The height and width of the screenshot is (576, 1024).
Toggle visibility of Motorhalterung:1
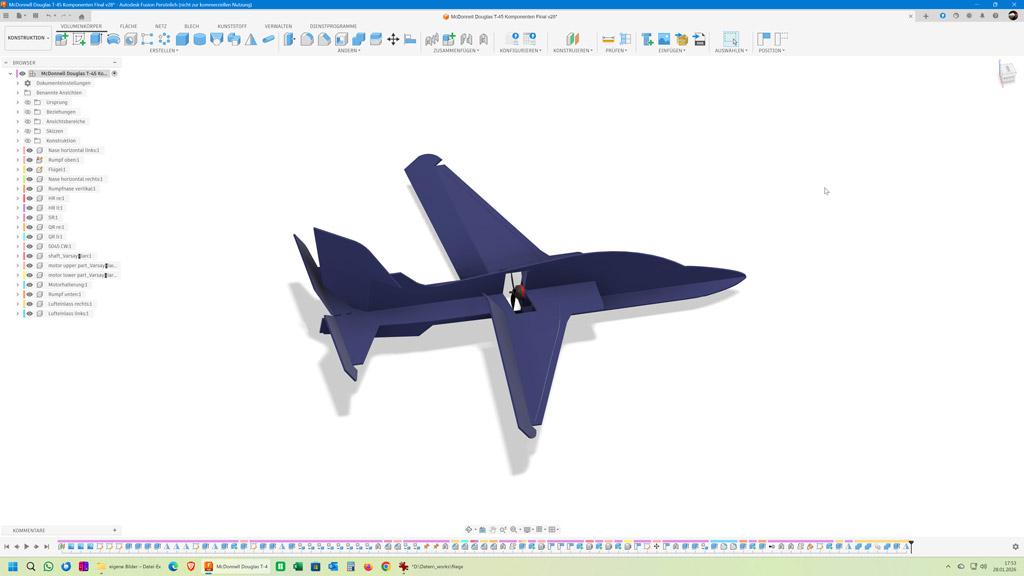pos(29,285)
